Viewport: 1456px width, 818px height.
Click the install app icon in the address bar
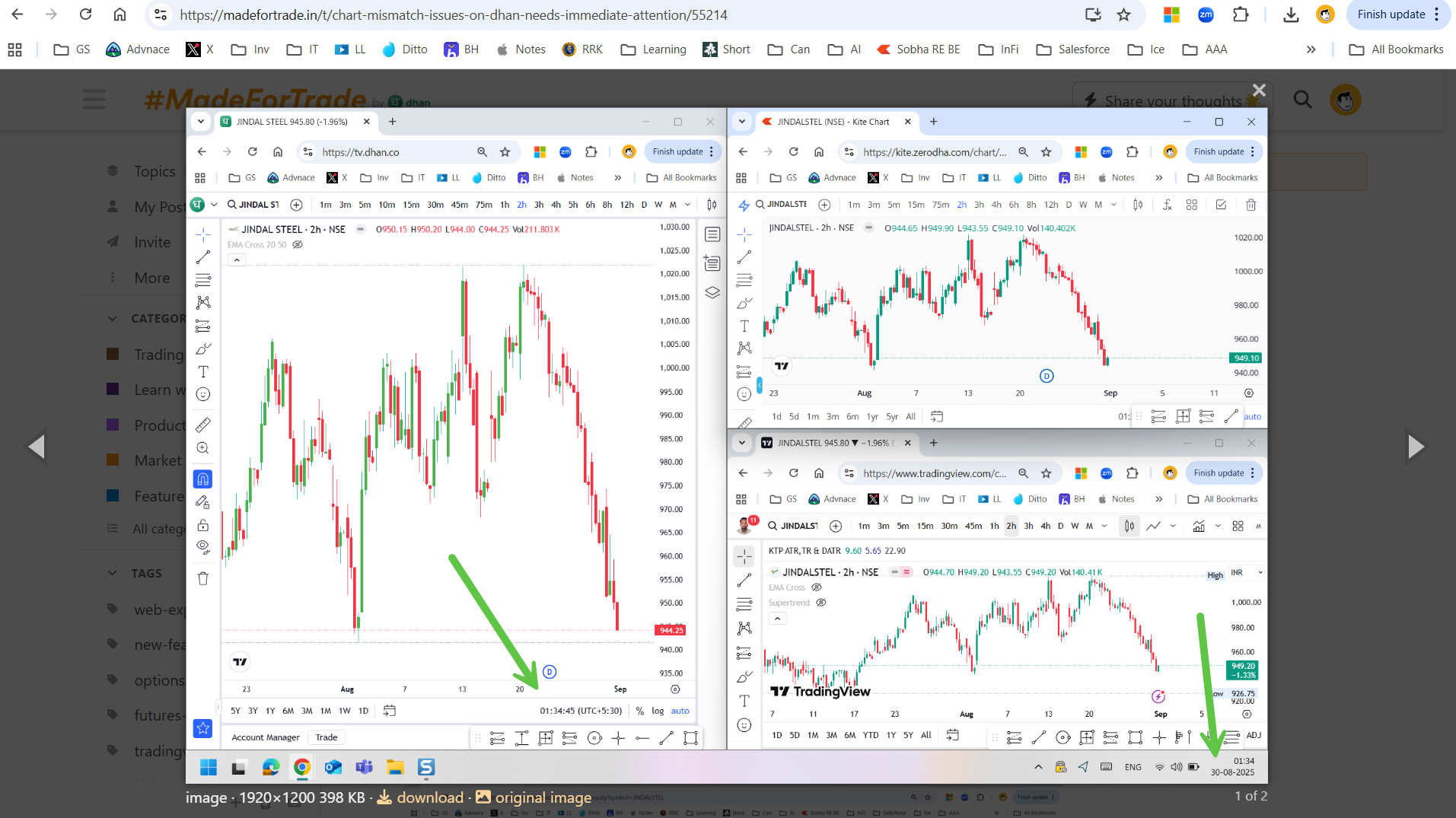tap(1093, 14)
